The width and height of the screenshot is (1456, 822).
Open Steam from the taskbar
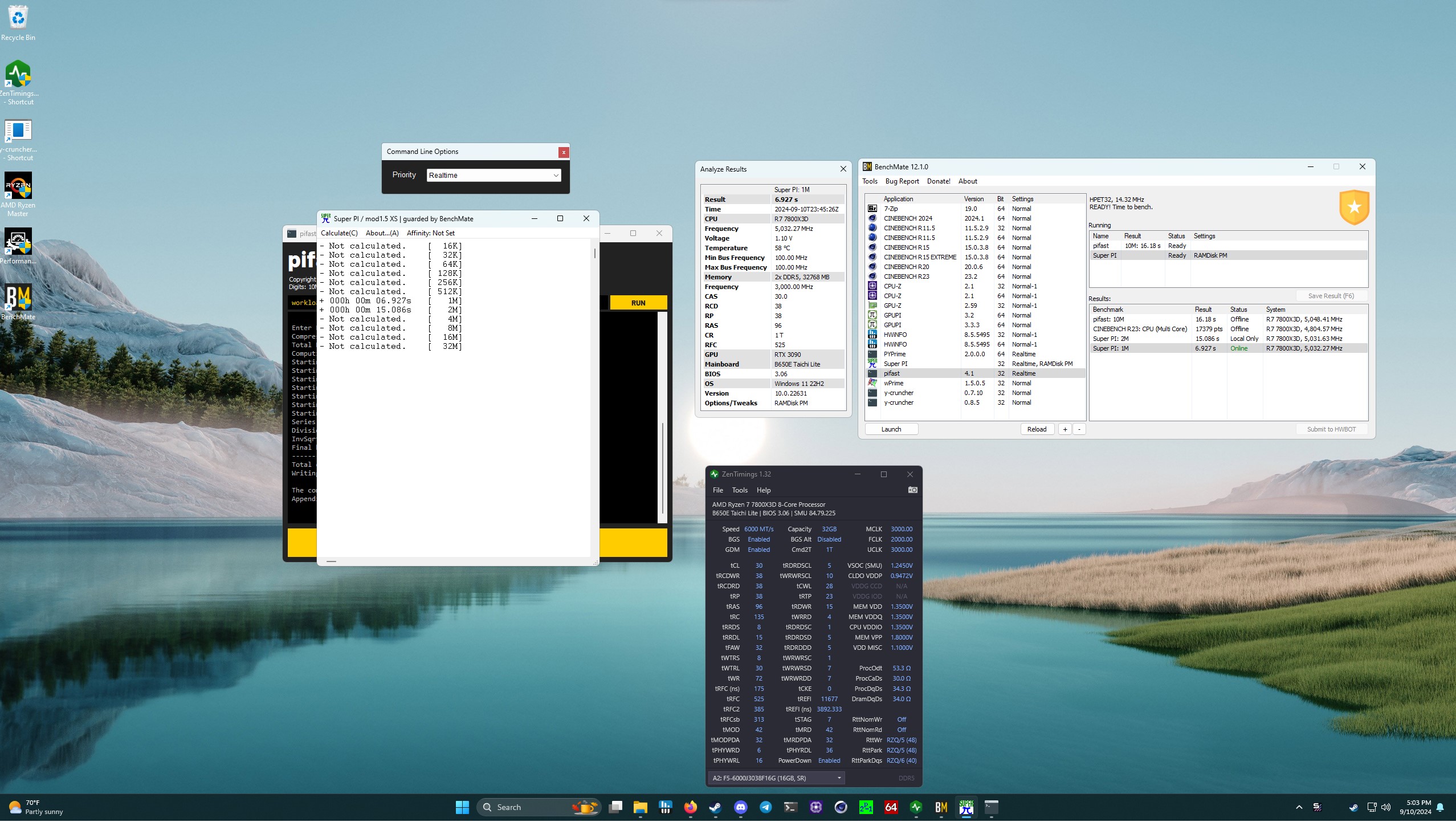tap(715, 808)
